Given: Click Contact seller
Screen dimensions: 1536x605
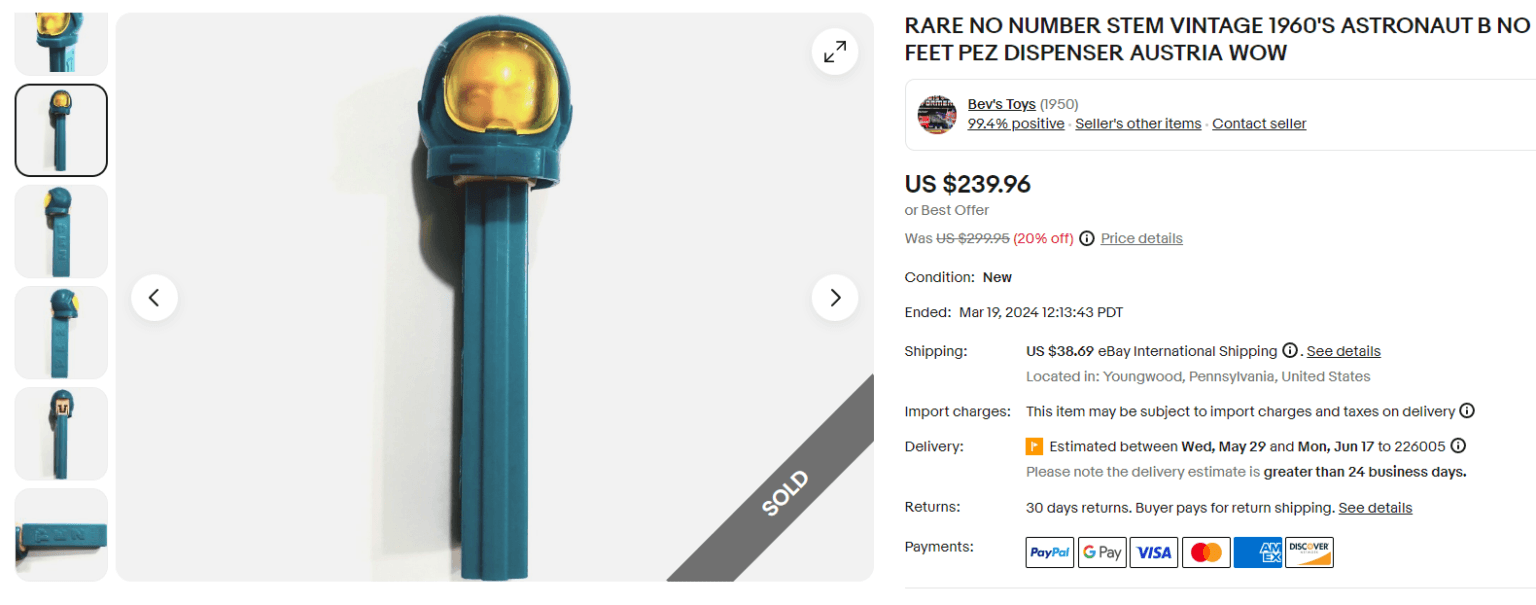Looking at the screenshot, I should (x=1259, y=123).
